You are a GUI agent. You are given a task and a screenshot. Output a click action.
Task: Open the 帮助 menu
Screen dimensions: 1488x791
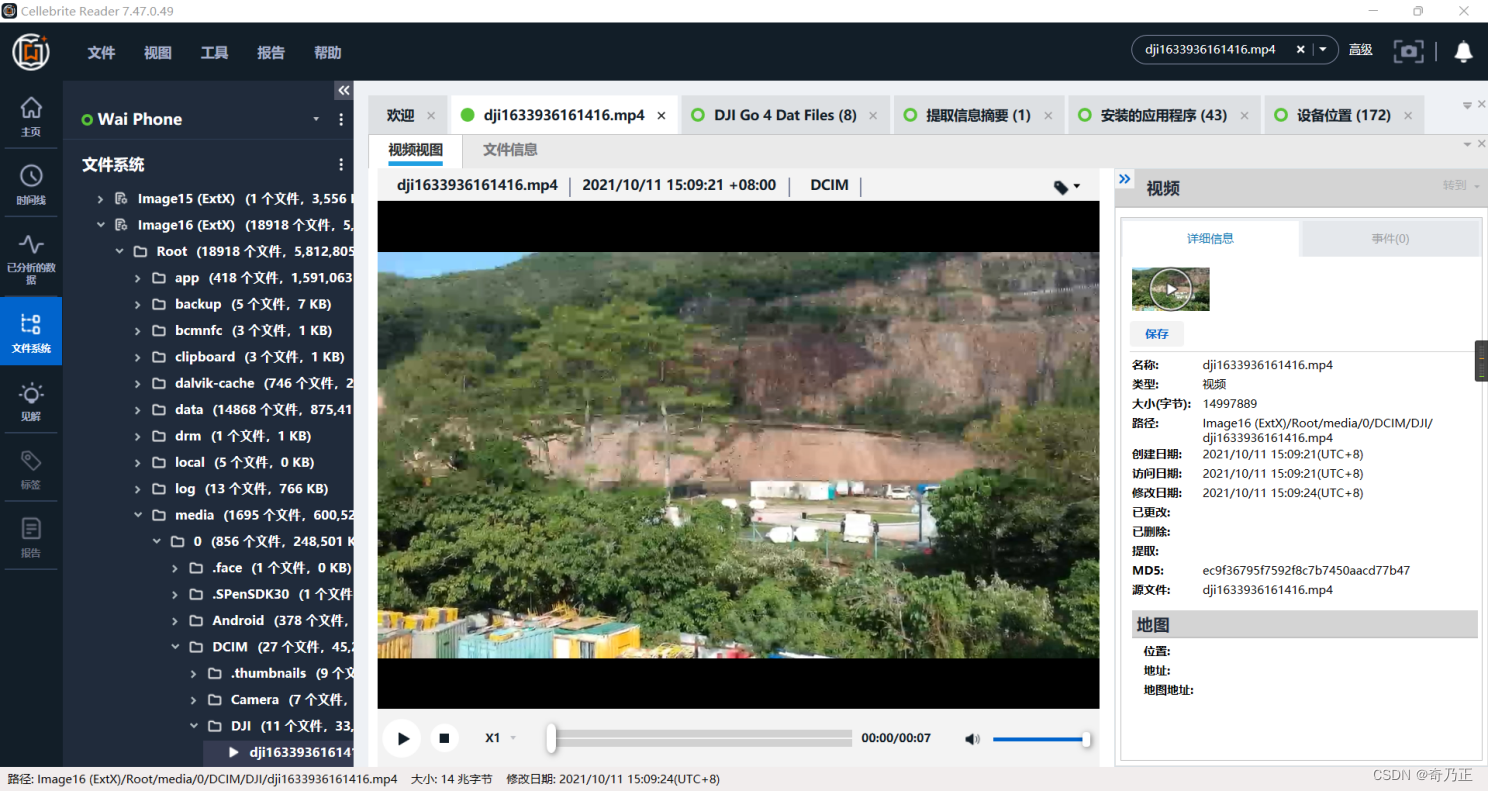tap(327, 53)
